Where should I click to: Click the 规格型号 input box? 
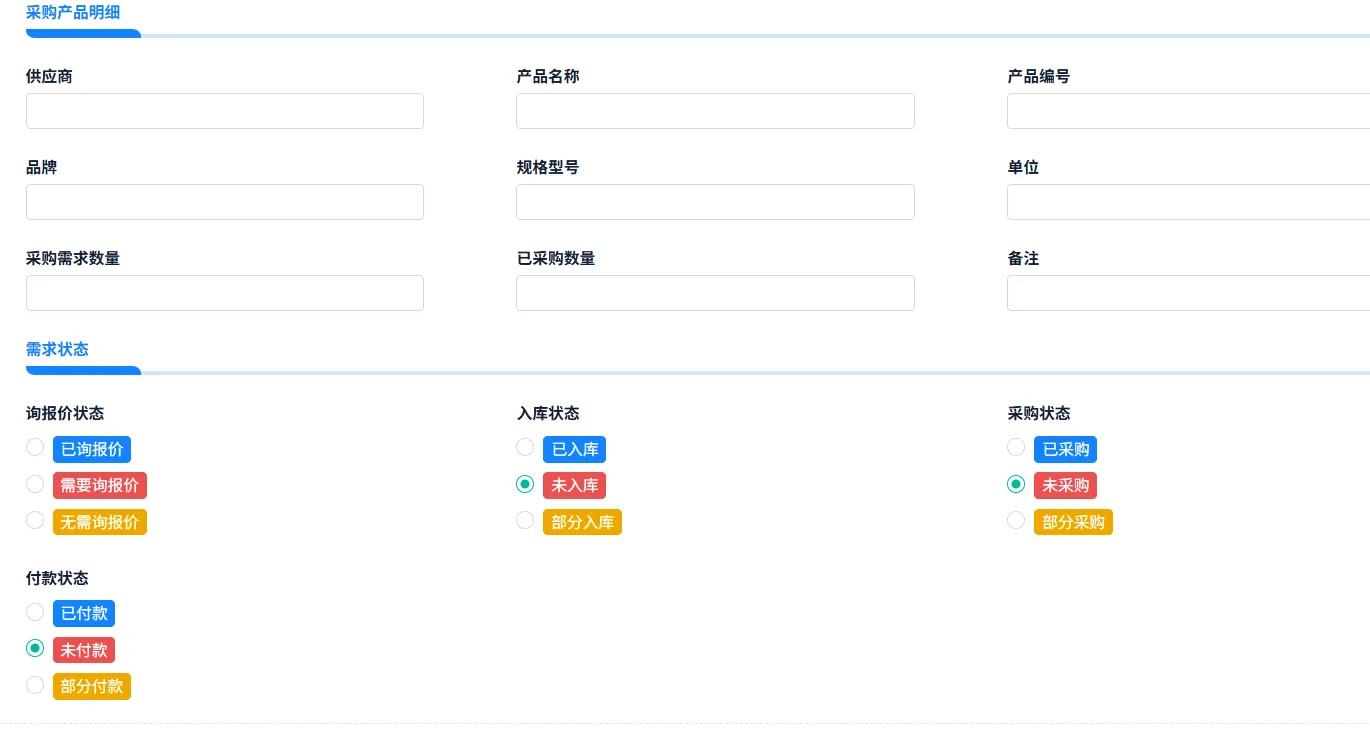(715, 202)
